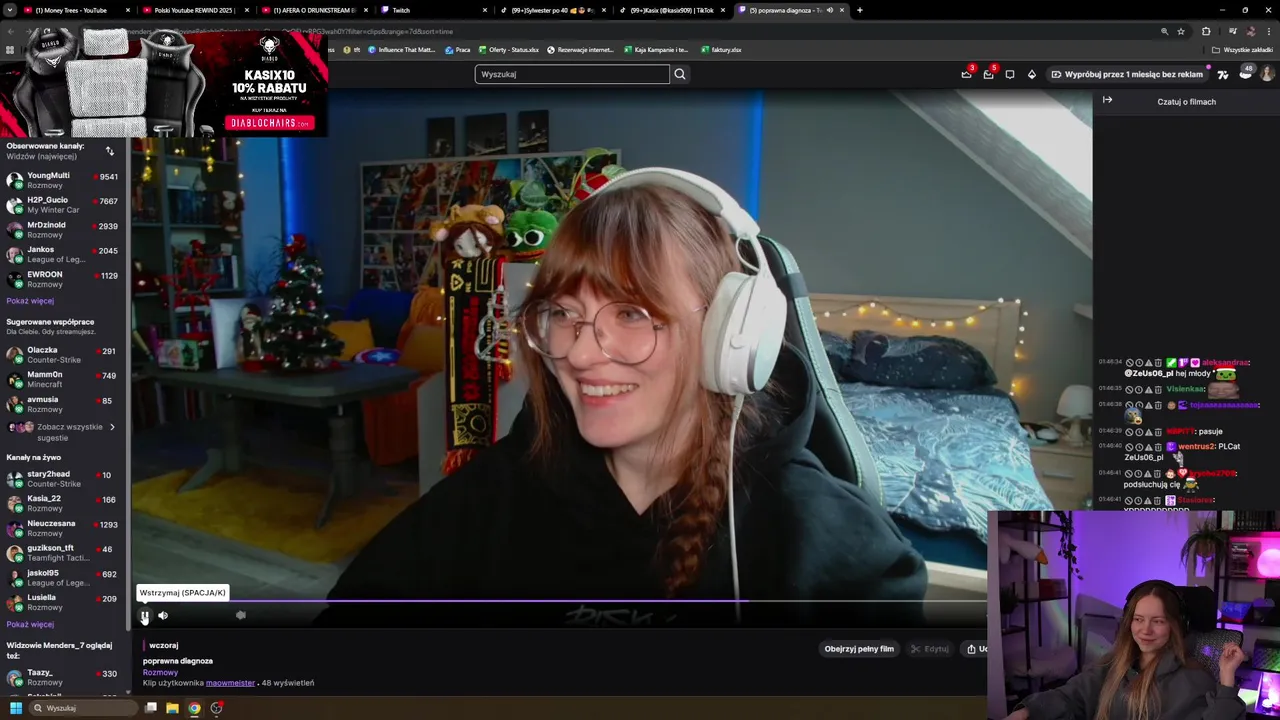The height and width of the screenshot is (720, 1280).
Task: Open a new Chrome tab with plus
Action: click(860, 10)
